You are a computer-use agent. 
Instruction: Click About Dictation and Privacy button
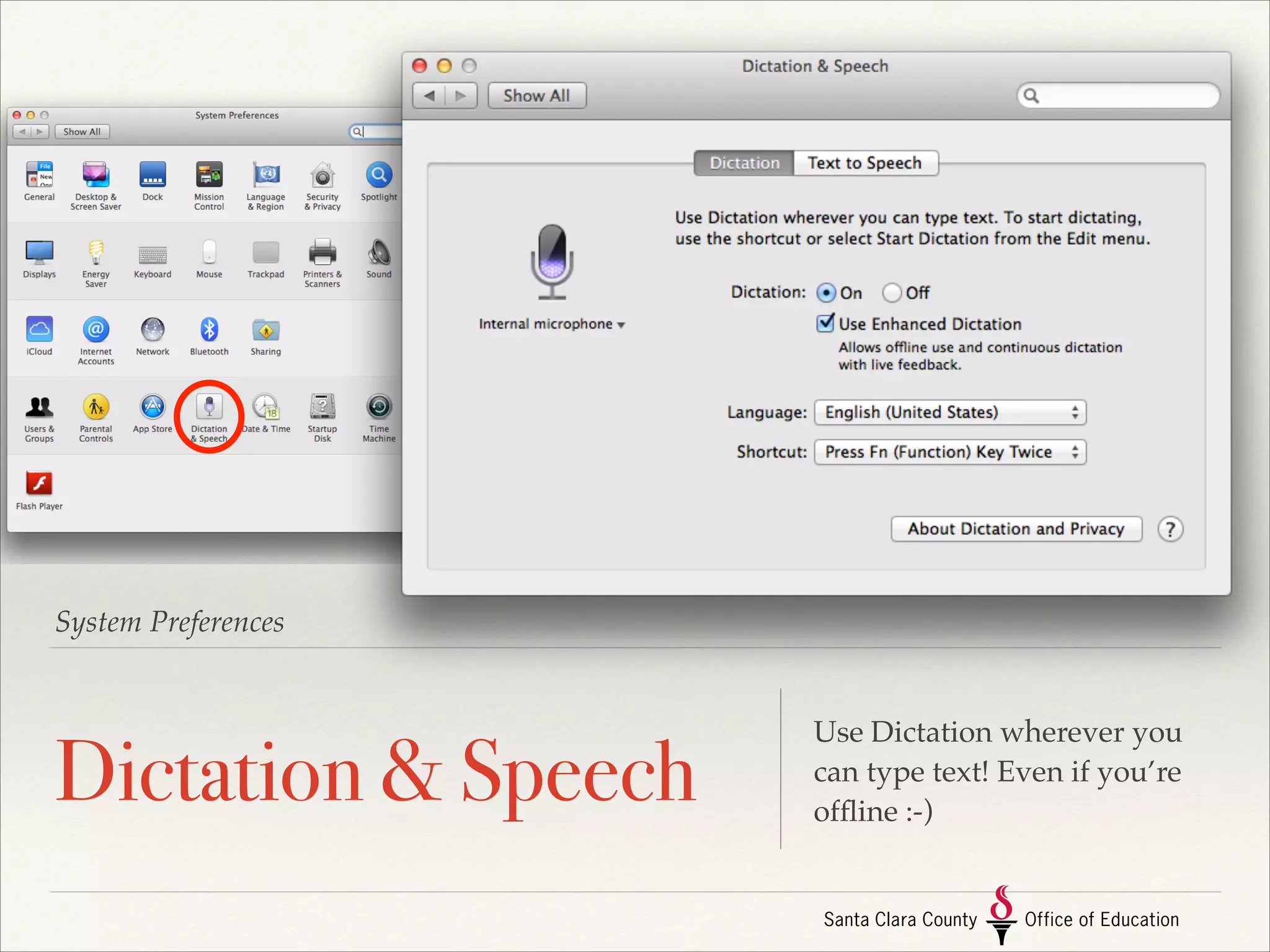1016,529
